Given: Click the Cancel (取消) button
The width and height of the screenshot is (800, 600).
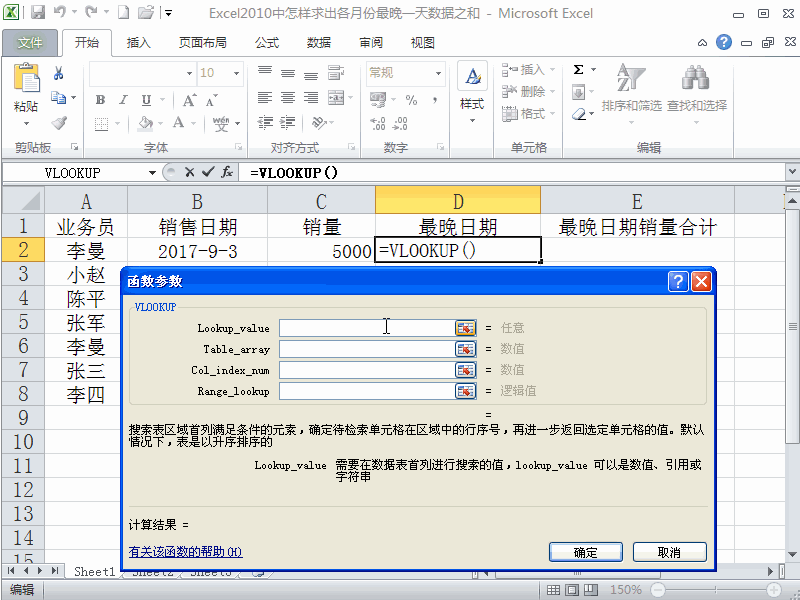Looking at the screenshot, I should click(x=669, y=552).
